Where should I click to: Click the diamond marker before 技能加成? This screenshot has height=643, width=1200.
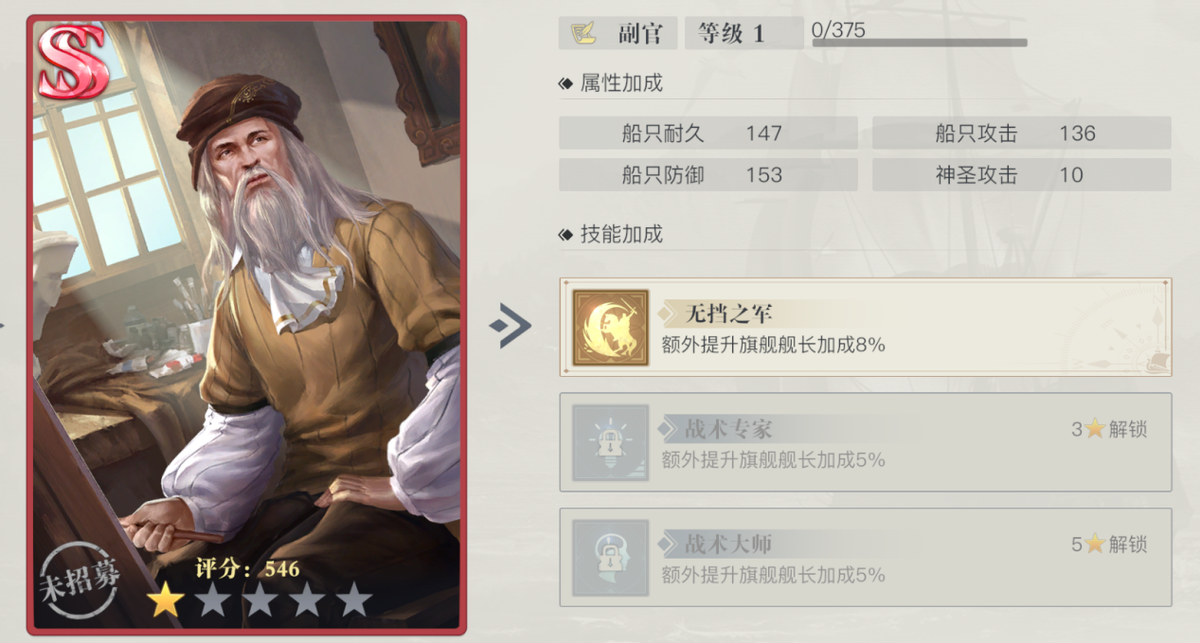[x=566, y=235]
